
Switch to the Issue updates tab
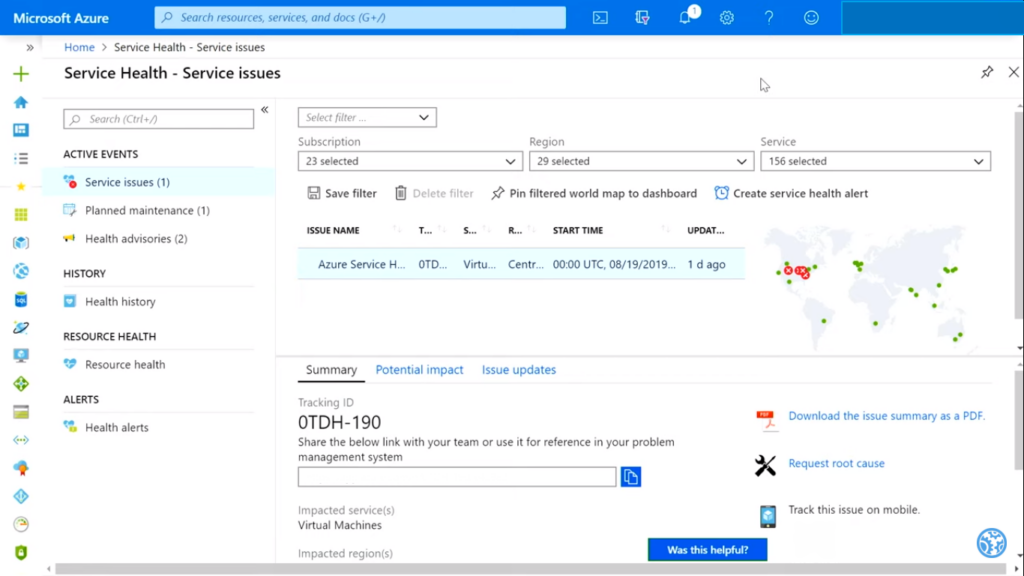pyautogui.click(x=518, y=369)
